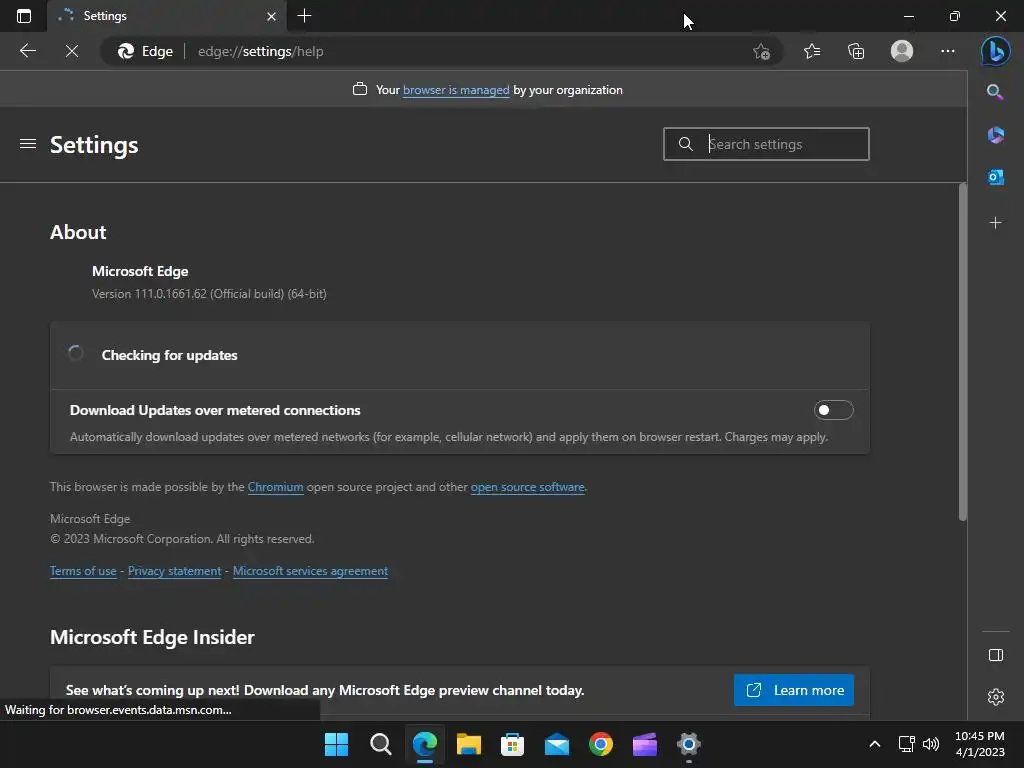Open Bing Discover button
Image resolution: width=1024 pixels, height=768 pixels.
coord(996,51)
